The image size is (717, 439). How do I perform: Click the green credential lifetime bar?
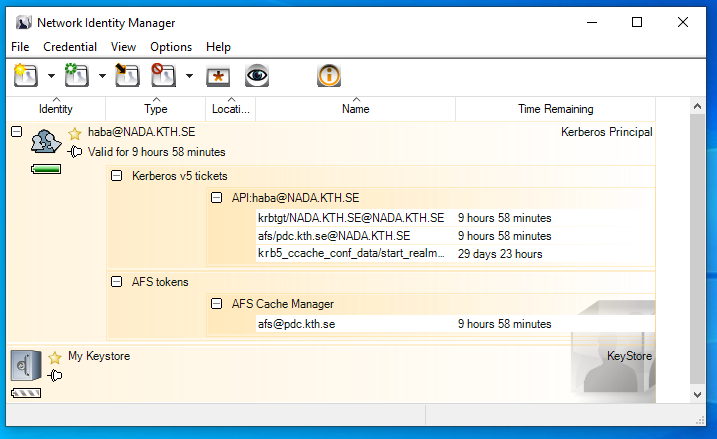click(x=46, y=170)
